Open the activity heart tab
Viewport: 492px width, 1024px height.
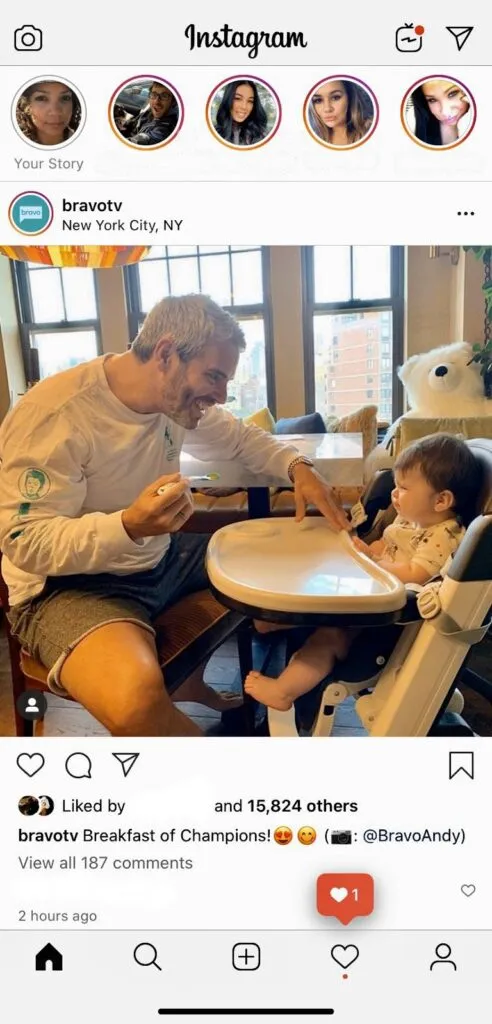tap(344, 957)
